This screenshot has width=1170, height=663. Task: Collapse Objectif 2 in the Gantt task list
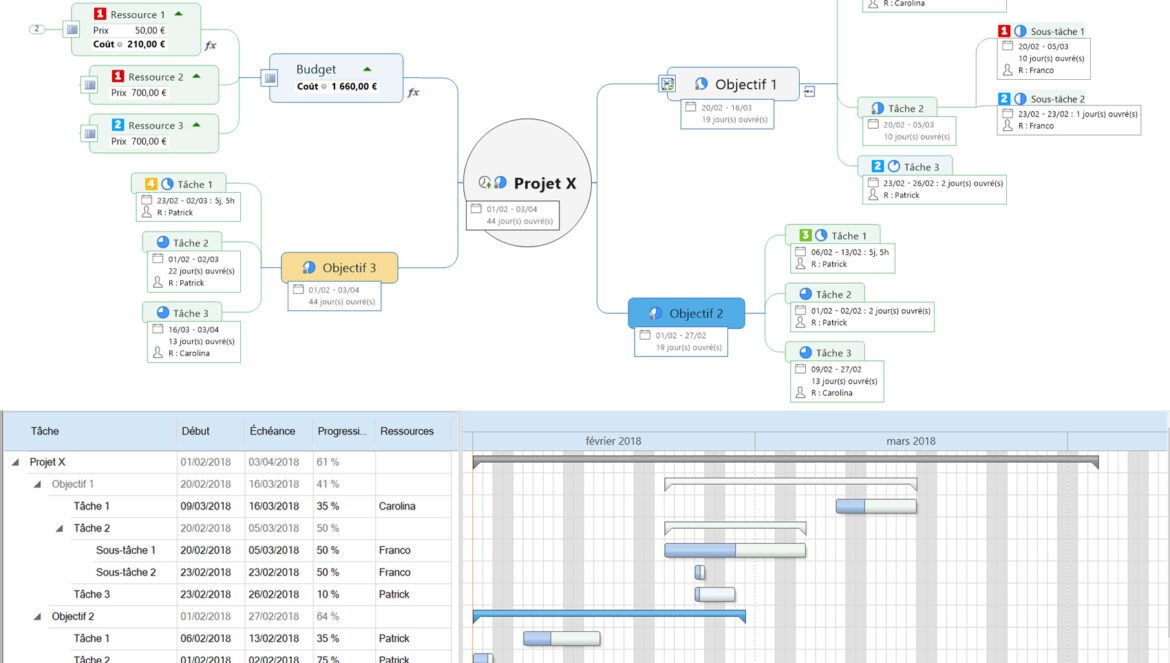[37, 617]
